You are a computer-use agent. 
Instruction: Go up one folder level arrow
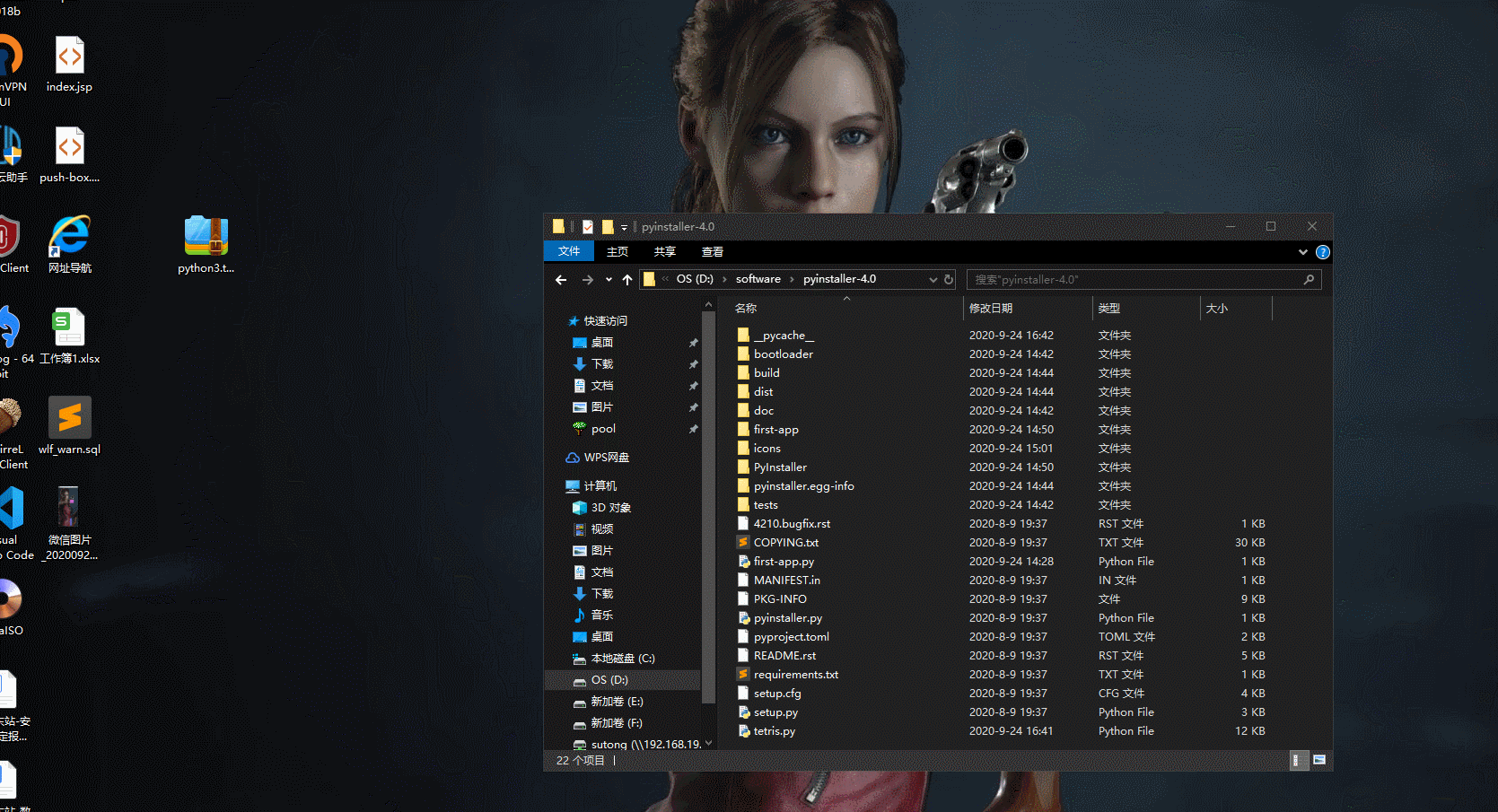point(627,280)
